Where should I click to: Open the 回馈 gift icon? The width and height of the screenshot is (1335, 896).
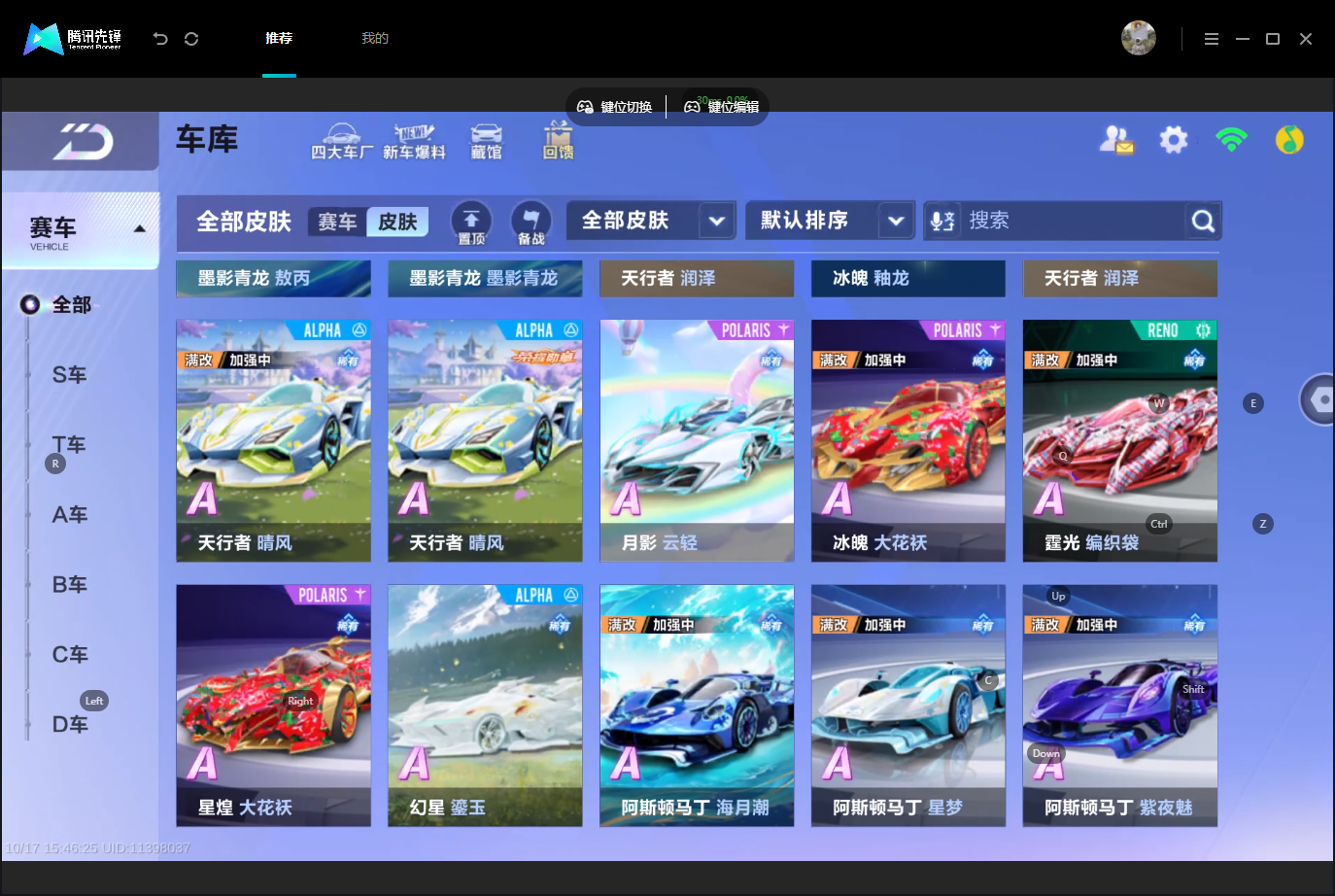pyautogui.click(x=558, y=141)
